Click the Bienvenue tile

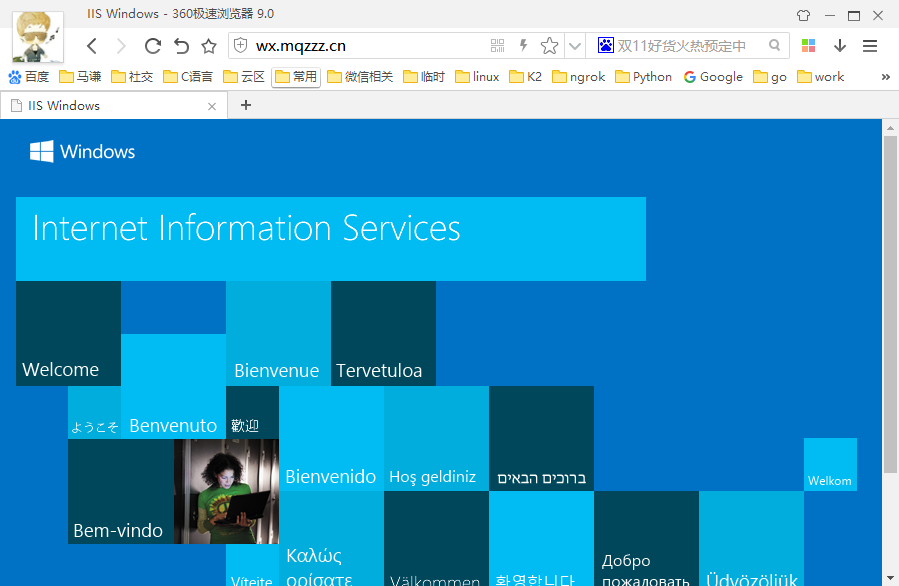tap(278, 333)
